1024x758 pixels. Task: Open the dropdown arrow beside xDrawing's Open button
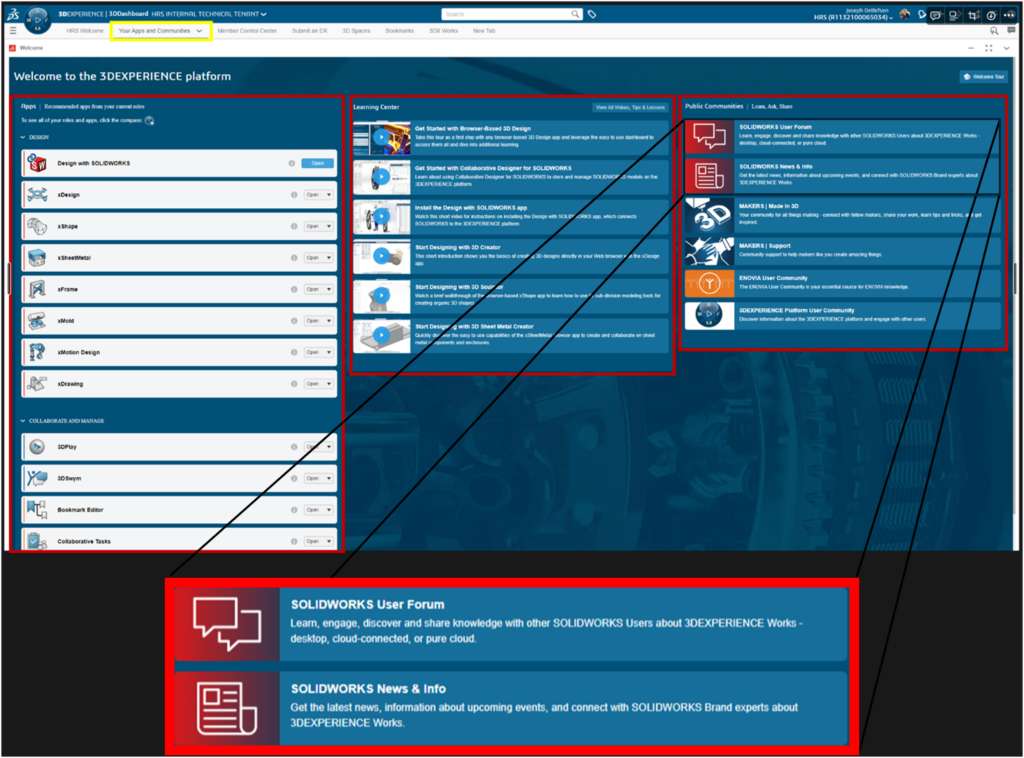coord(329,383)
